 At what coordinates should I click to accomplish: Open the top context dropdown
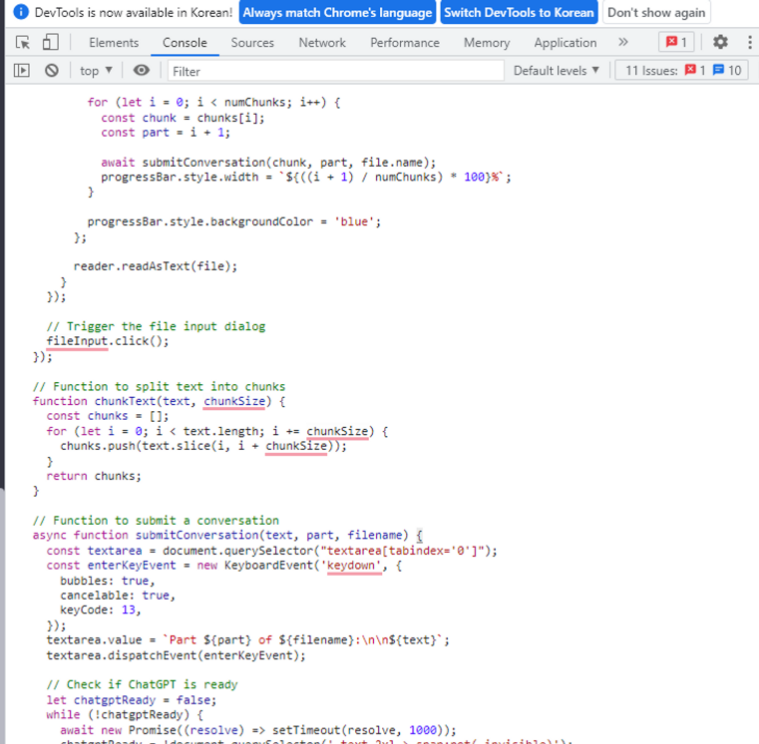tap(96, 71)
